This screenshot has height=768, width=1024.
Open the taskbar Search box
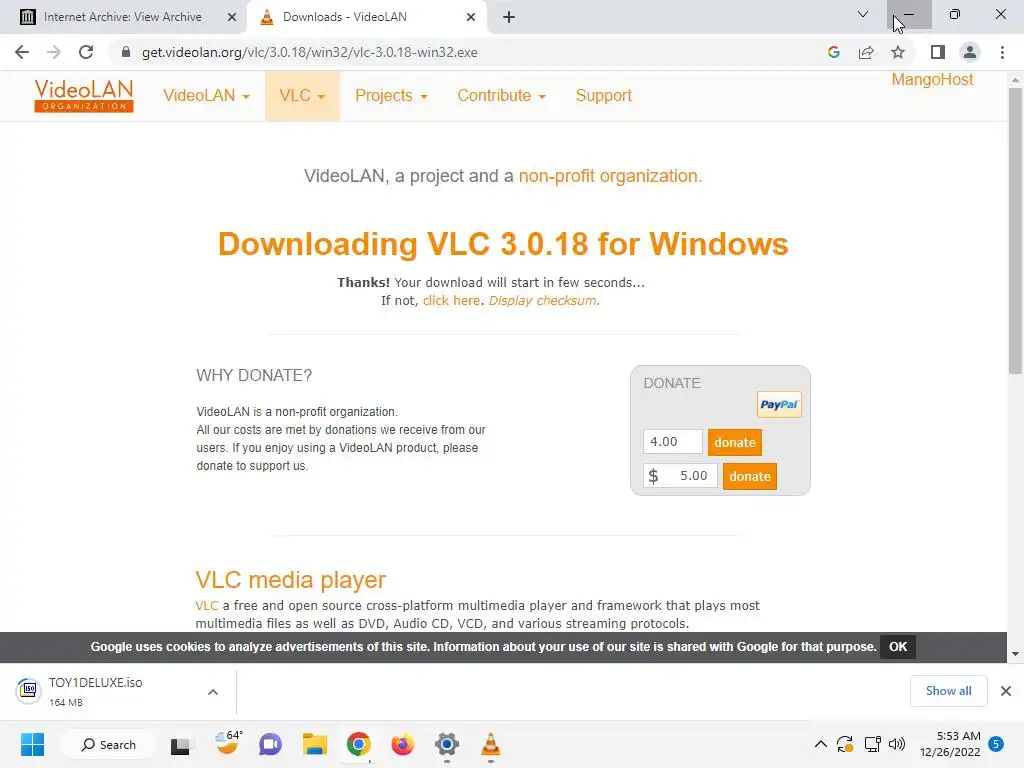pyautogui.click(x=108, y=744)
